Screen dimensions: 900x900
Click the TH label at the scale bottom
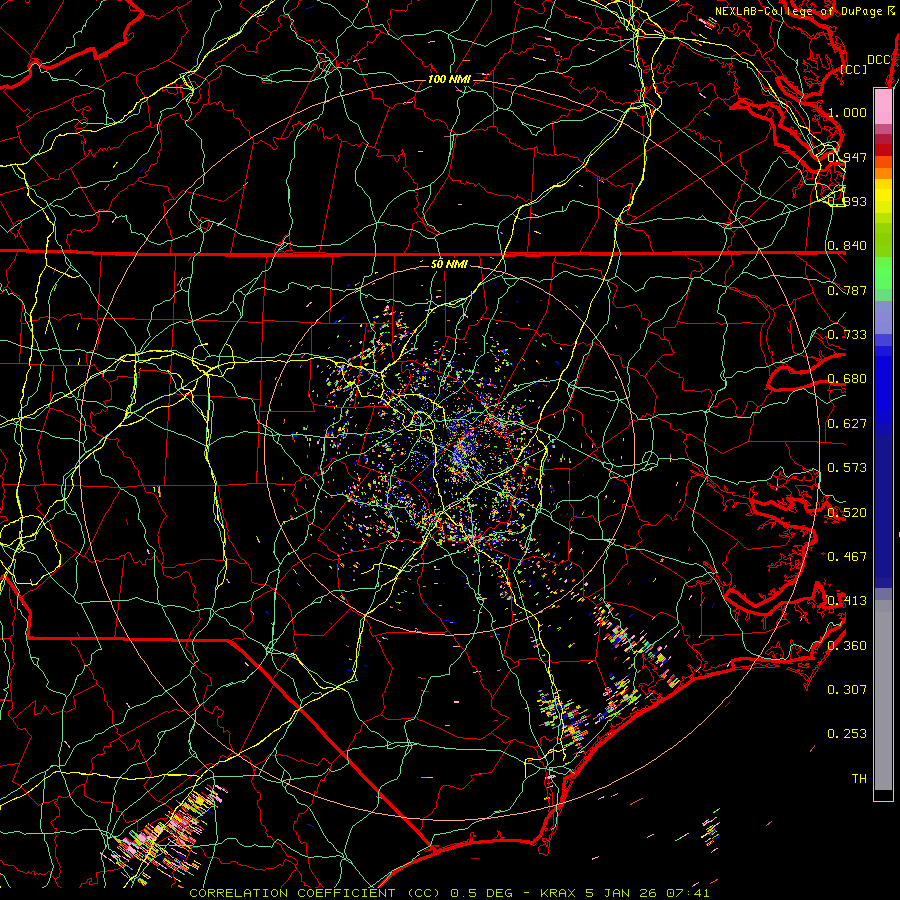pyautogui.click(x=859, y=779)
